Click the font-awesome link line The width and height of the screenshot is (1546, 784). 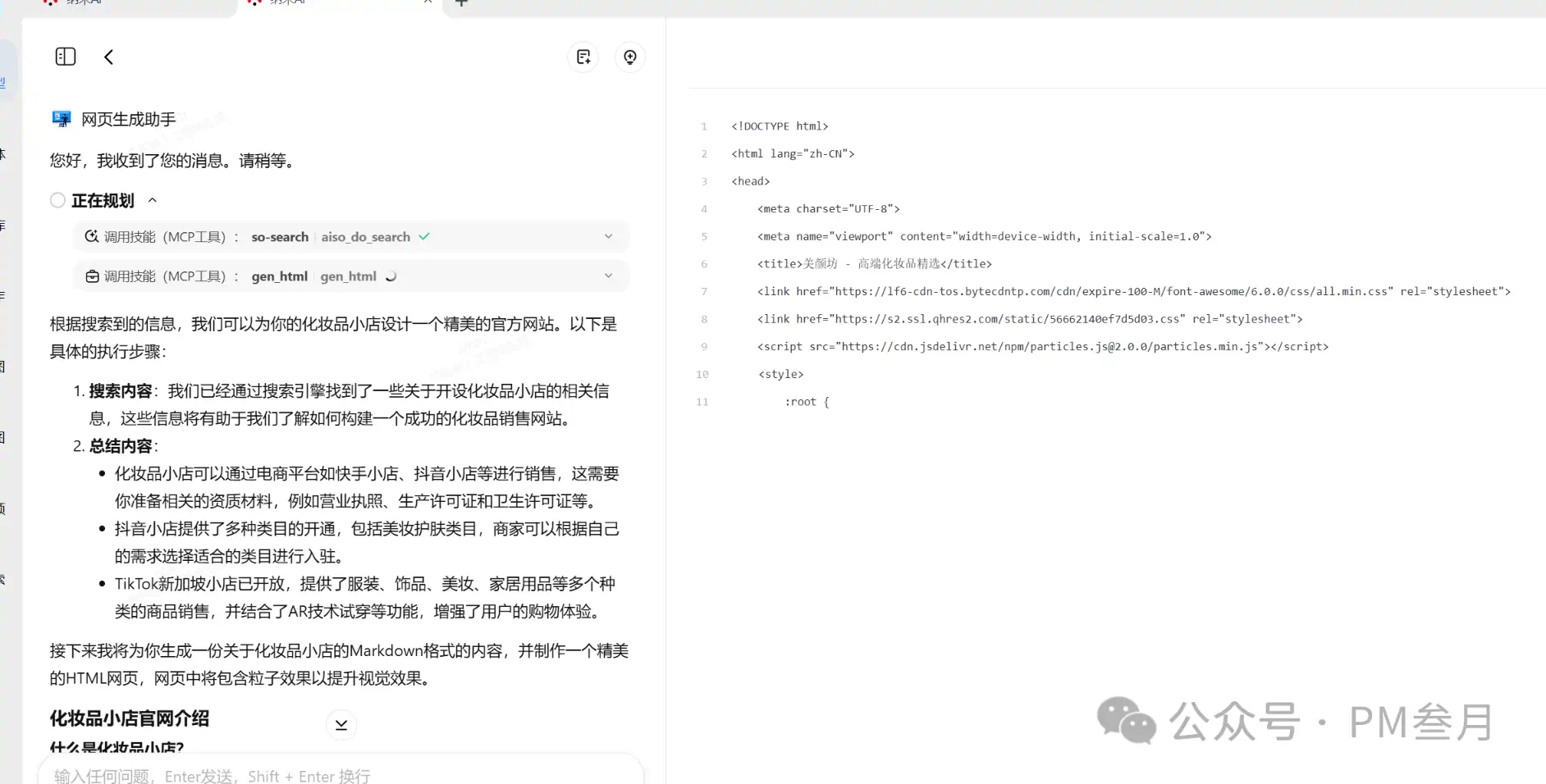click(x=1134, y=291)
